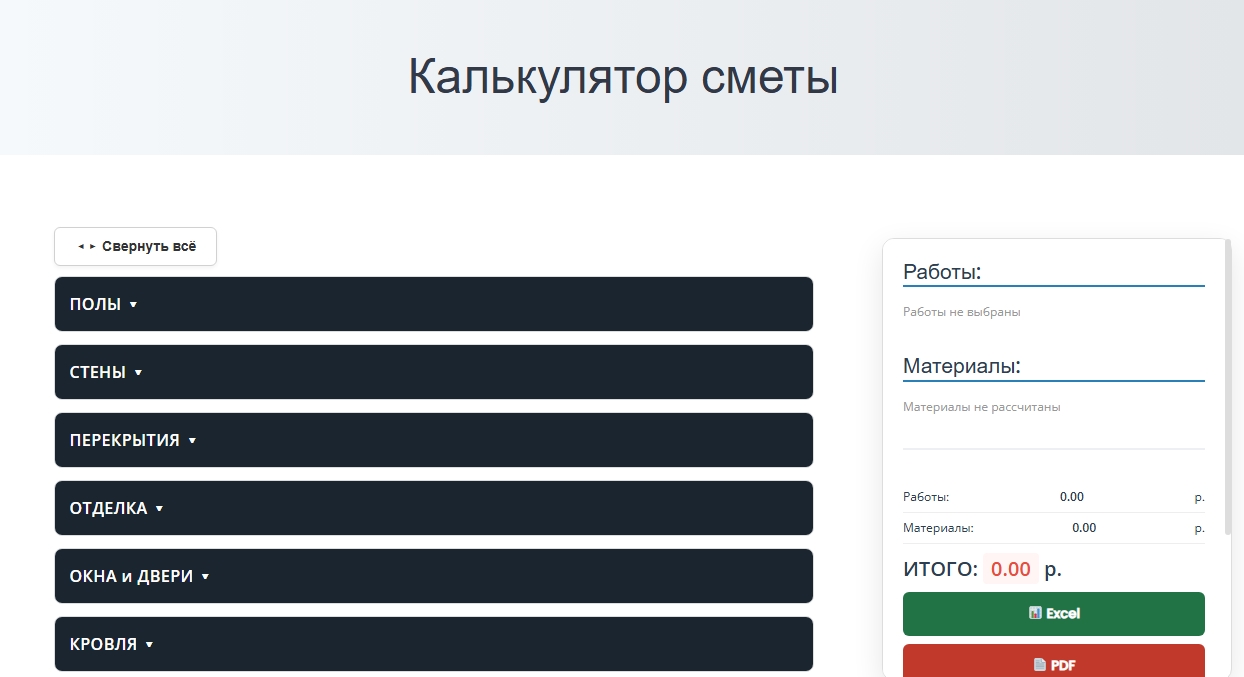Click the triangle icon next to ПОЛЫ
The image size is (1244, 677).
pyautogui.click(x=135, y=304)
